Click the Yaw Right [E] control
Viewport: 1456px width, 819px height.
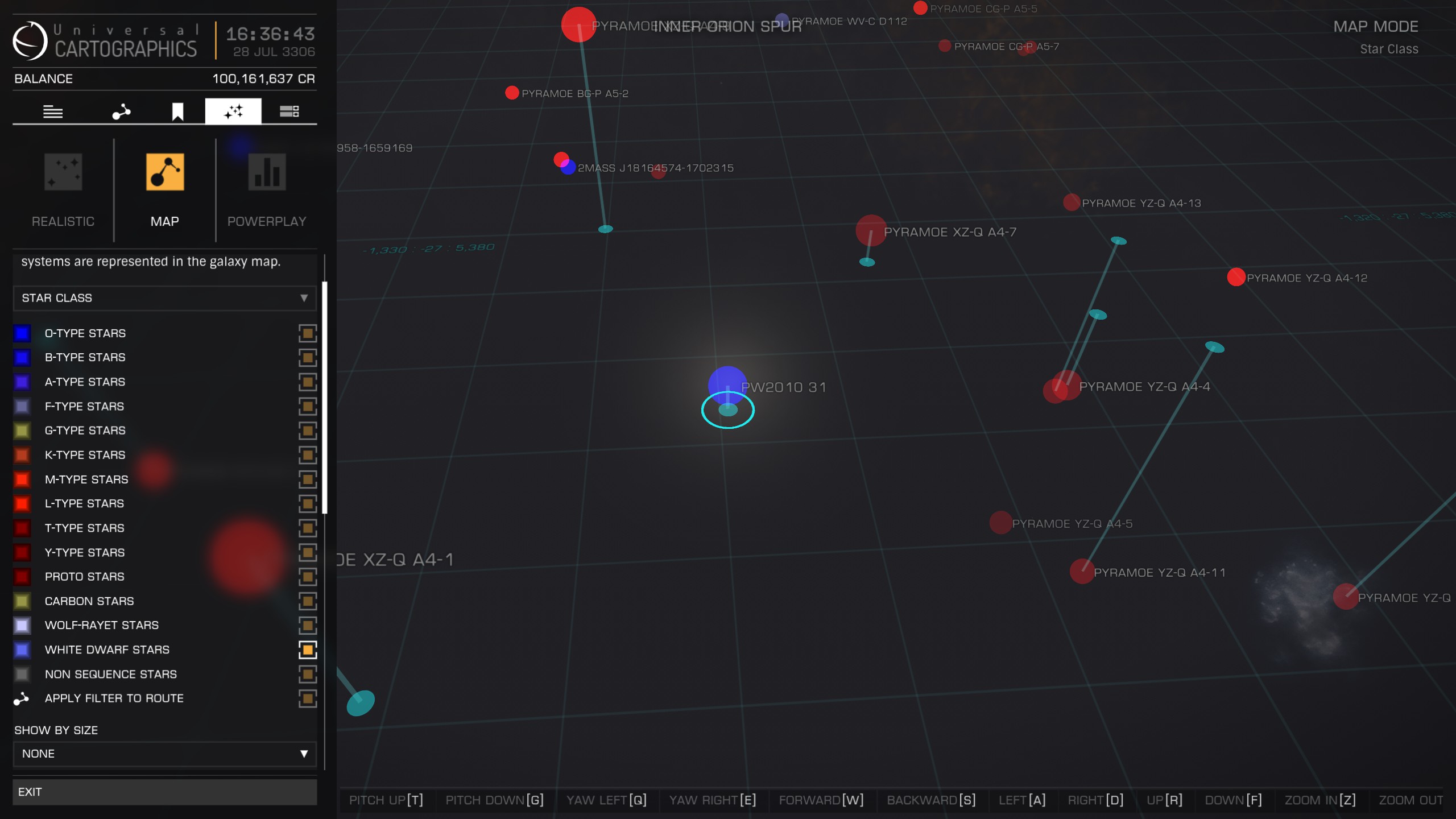pos(713,800)
